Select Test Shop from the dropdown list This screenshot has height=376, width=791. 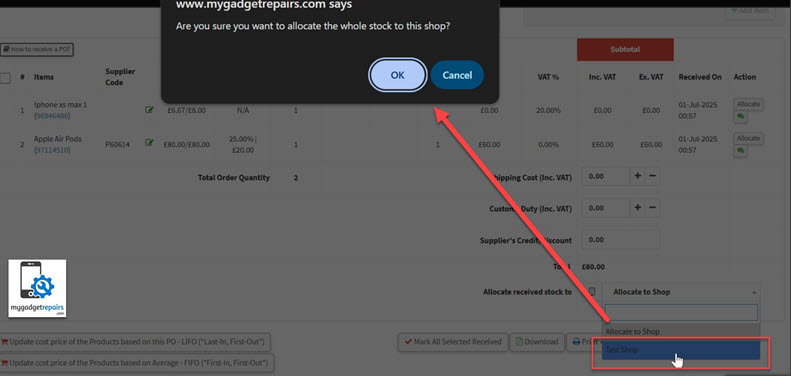pyautogui.click(x=681, y=350)
